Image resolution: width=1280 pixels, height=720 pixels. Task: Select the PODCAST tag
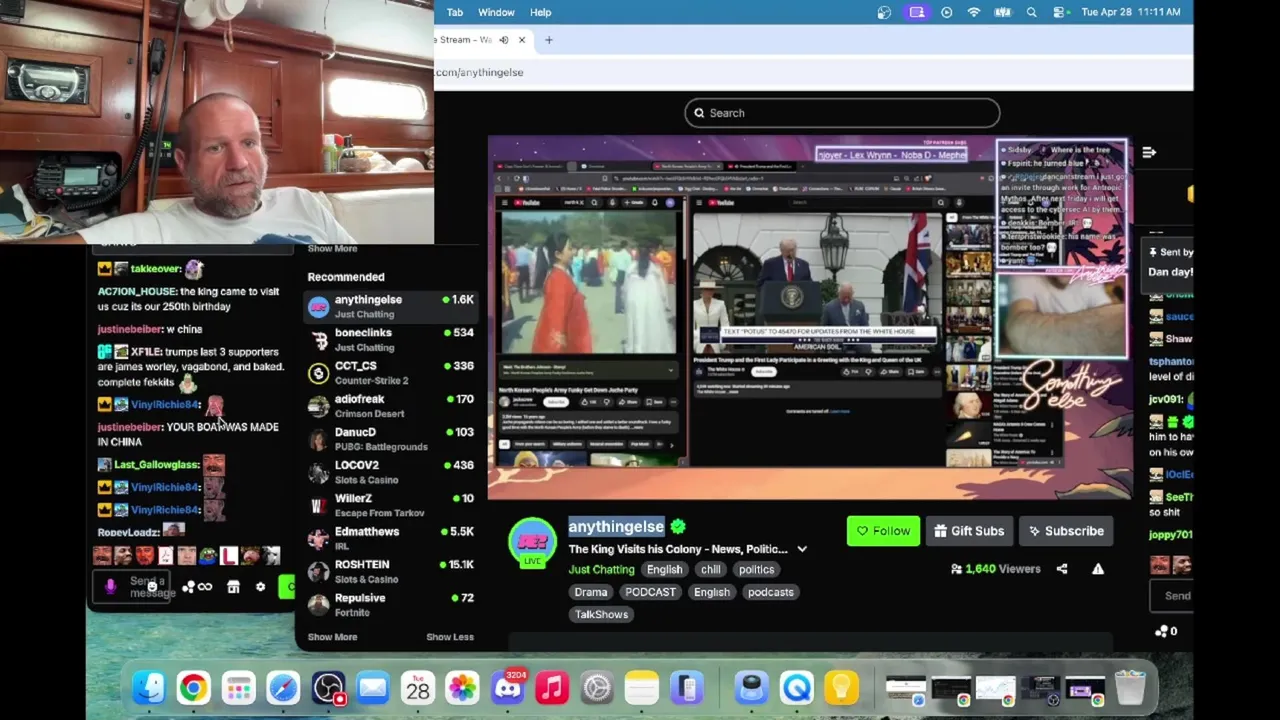click(x=650, y=592)
